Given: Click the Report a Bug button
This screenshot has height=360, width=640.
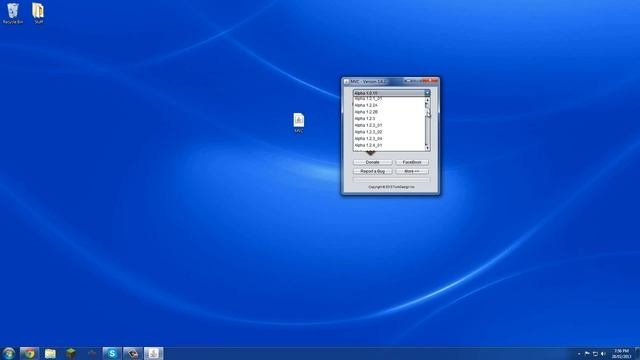Looking at the screenshot, I should tap(373, 171).
